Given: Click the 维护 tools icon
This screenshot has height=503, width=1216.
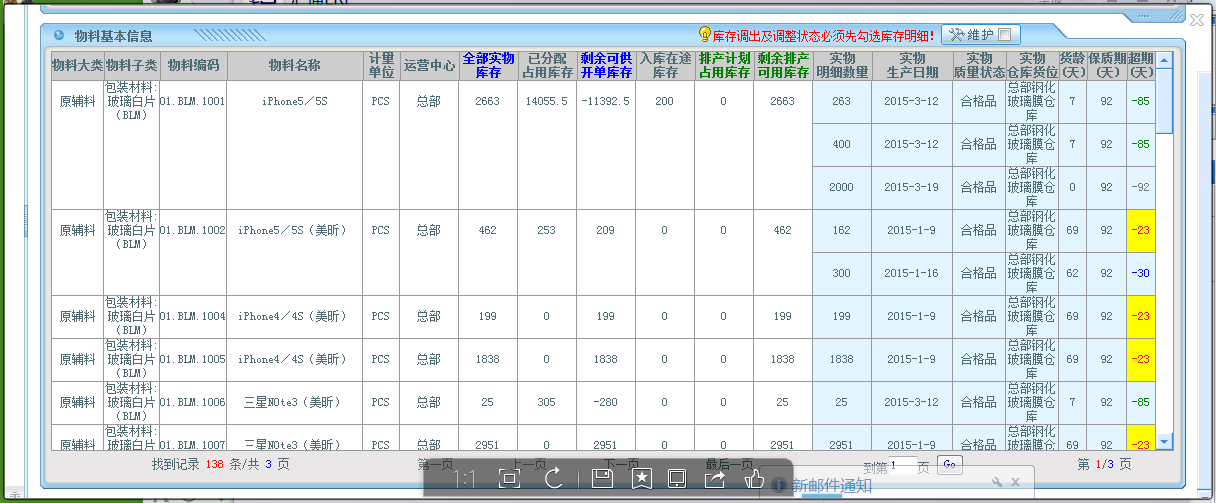Looking at the screenshot, I should click(x=955, y=35).
